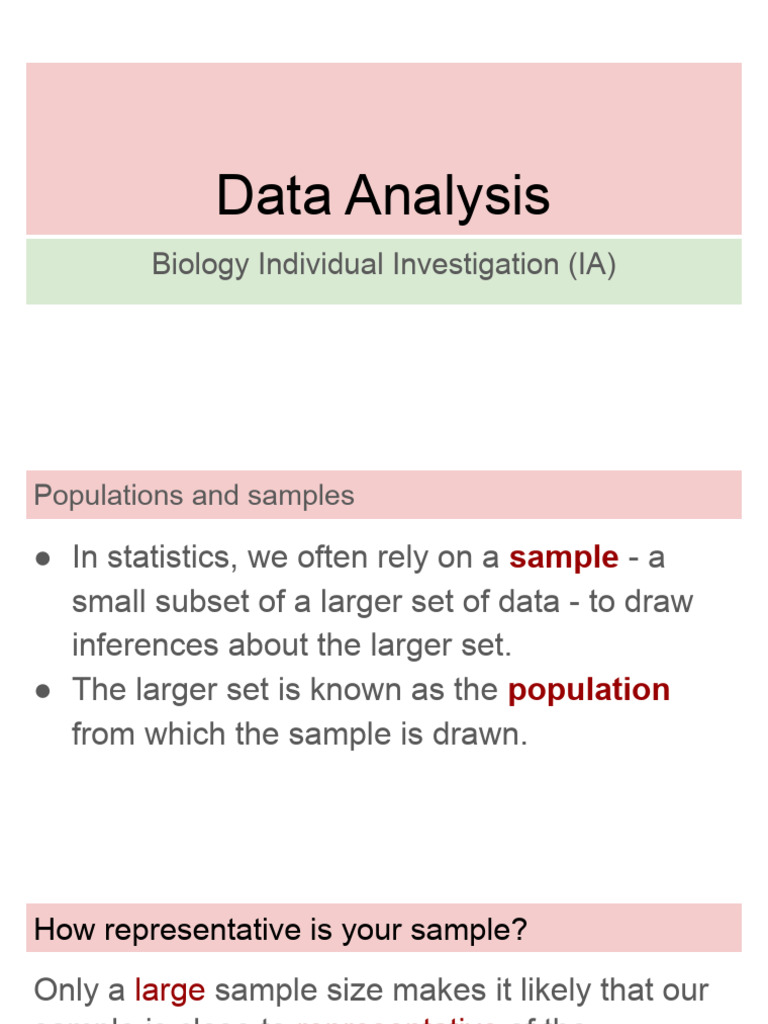Click the 'Only a' text before 'large'

(x=80, y=991)
